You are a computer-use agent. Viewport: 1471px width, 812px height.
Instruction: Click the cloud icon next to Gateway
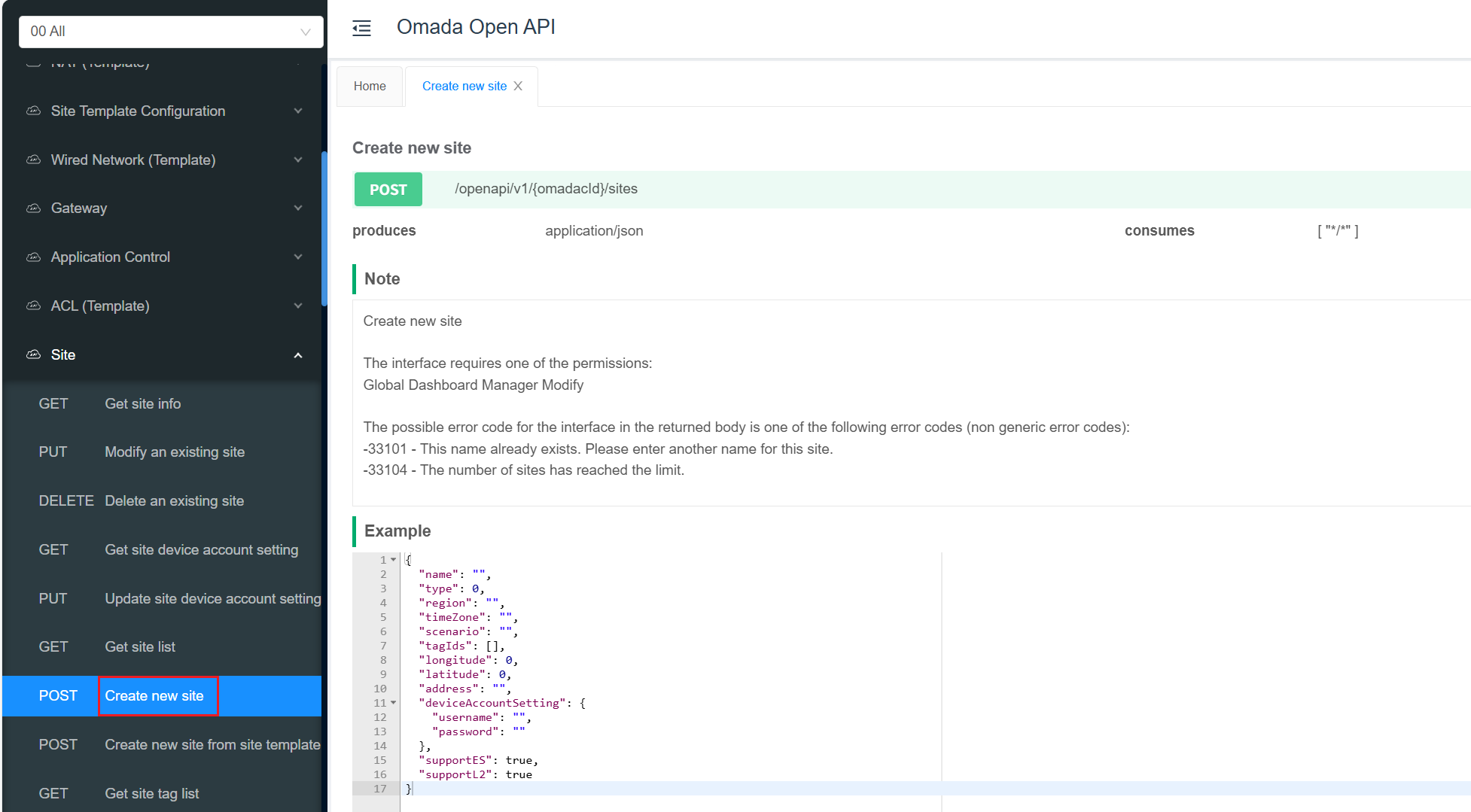tap(33, 208)
